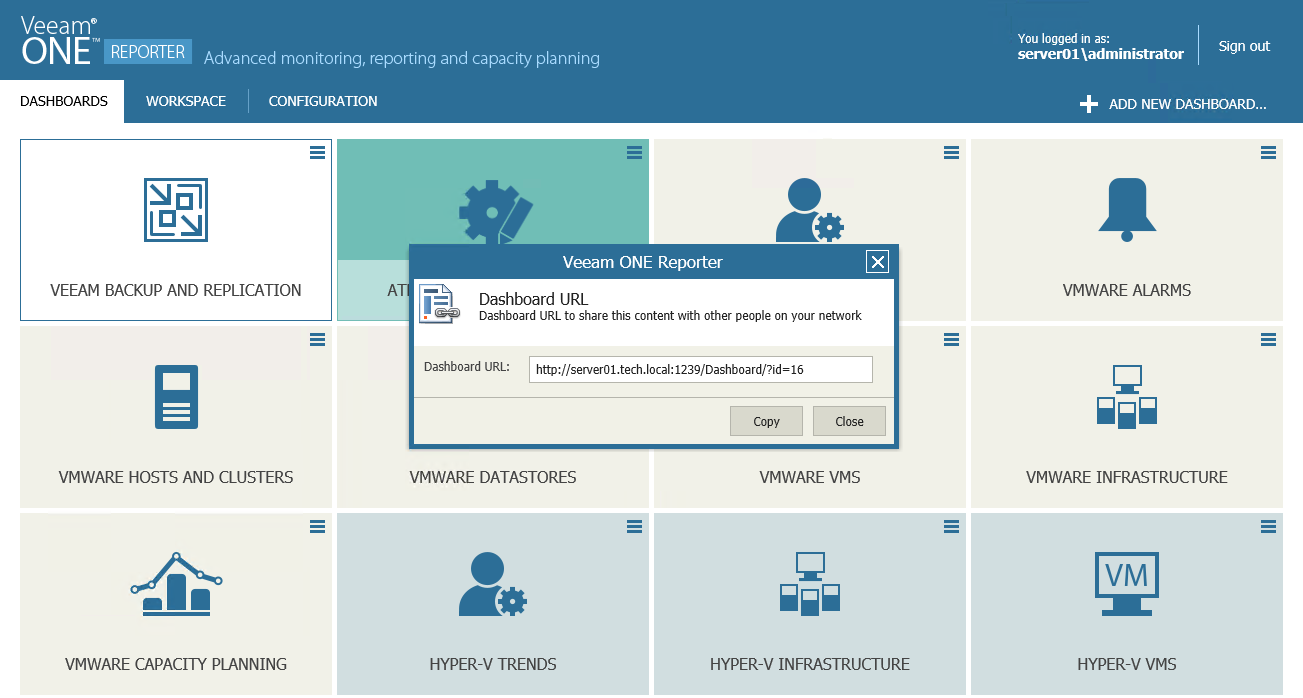Open menu for Hyper-V VMs tile
This screenshot has height=698, width=1303.
[1268, 526]
